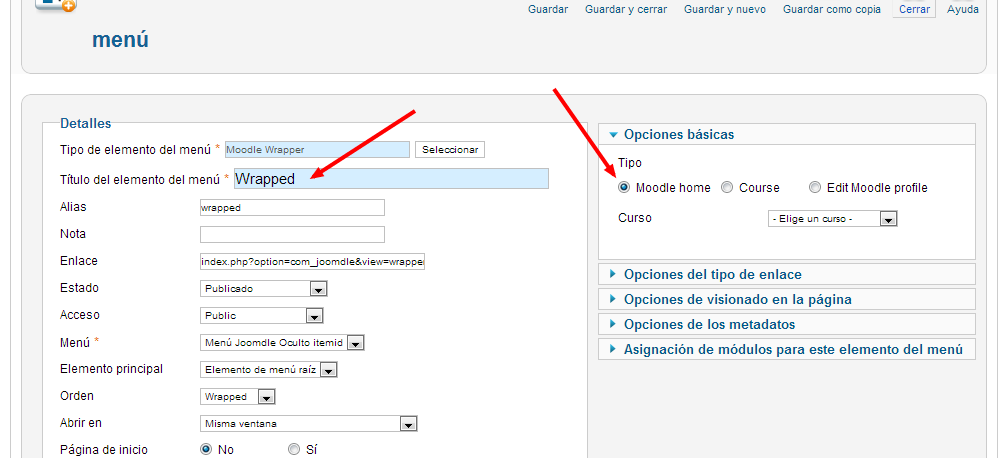Click the Nota input field
Viewport: 1007px width, 458px height.
pyautogui.click(x=292, y=235)
